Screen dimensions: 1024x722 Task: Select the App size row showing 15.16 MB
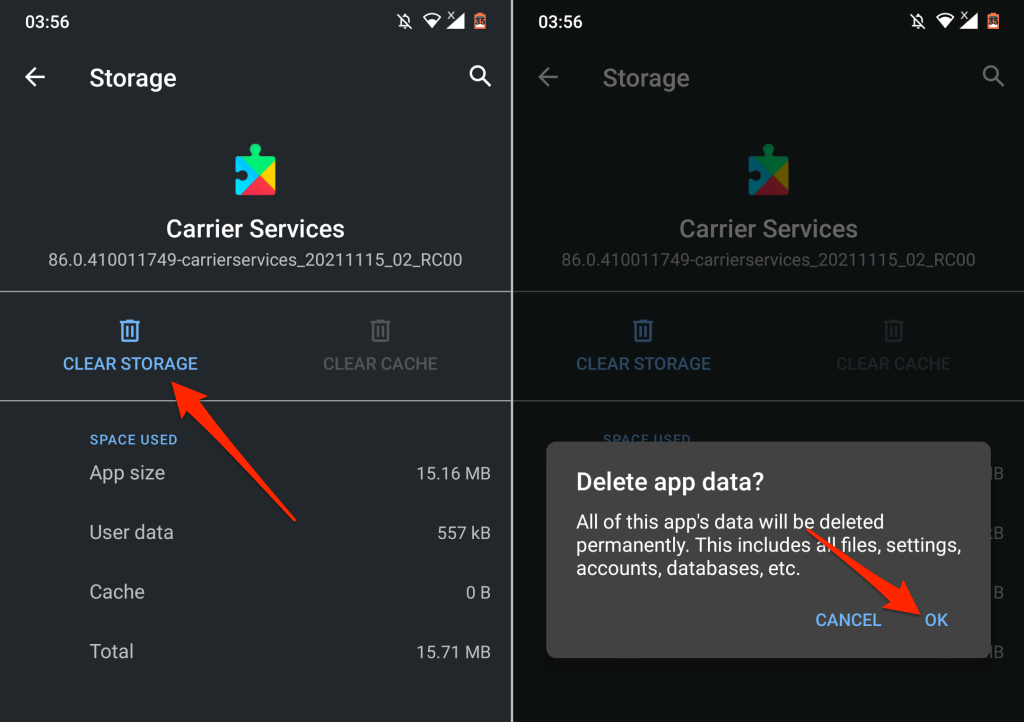coord(290,473)
